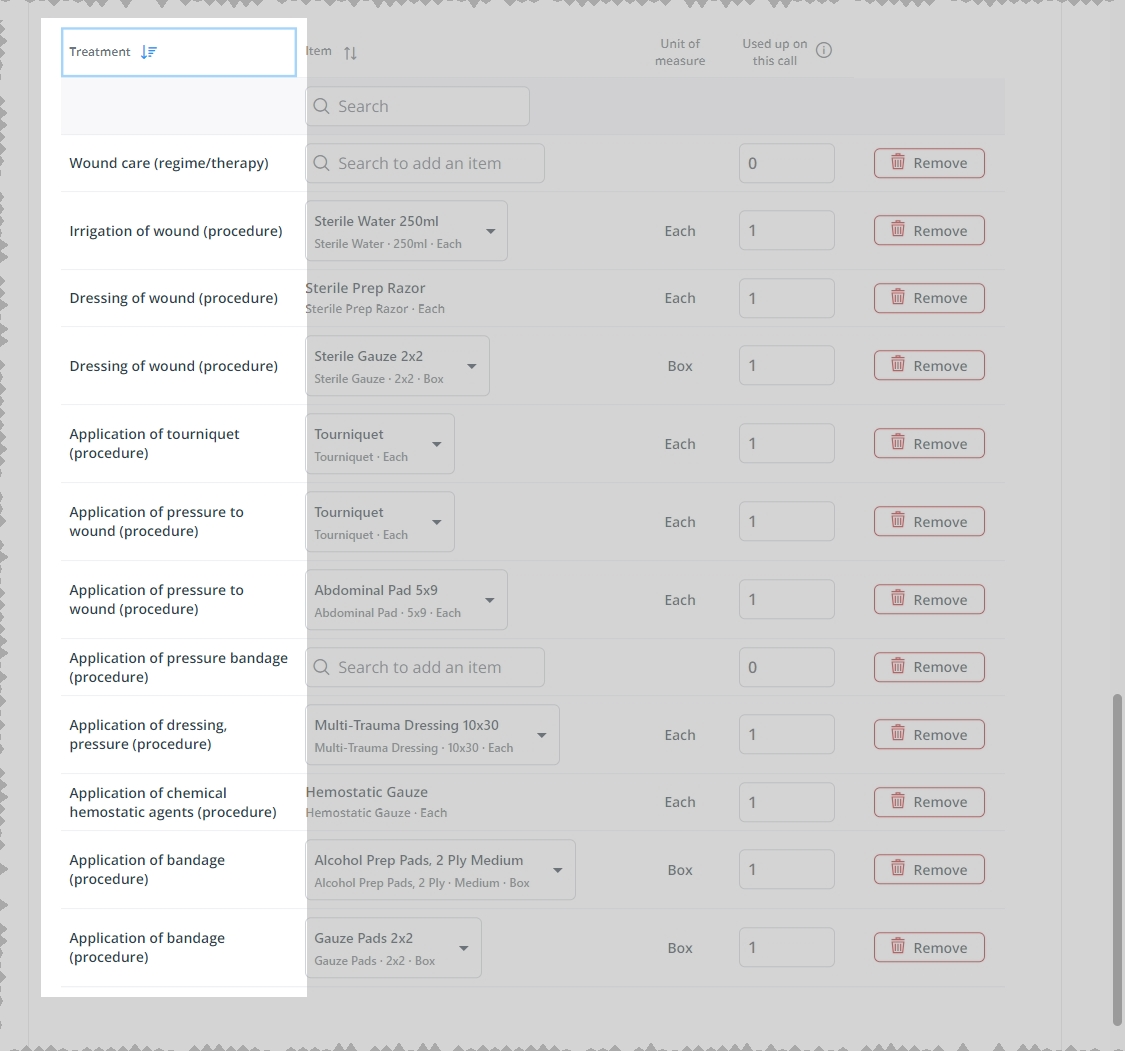Image resolution: width=1125 pixels, height=1051 pixels.
Task: Edit used quantity for Abdominal Pad 5x9
Action: tap(787, 599)
